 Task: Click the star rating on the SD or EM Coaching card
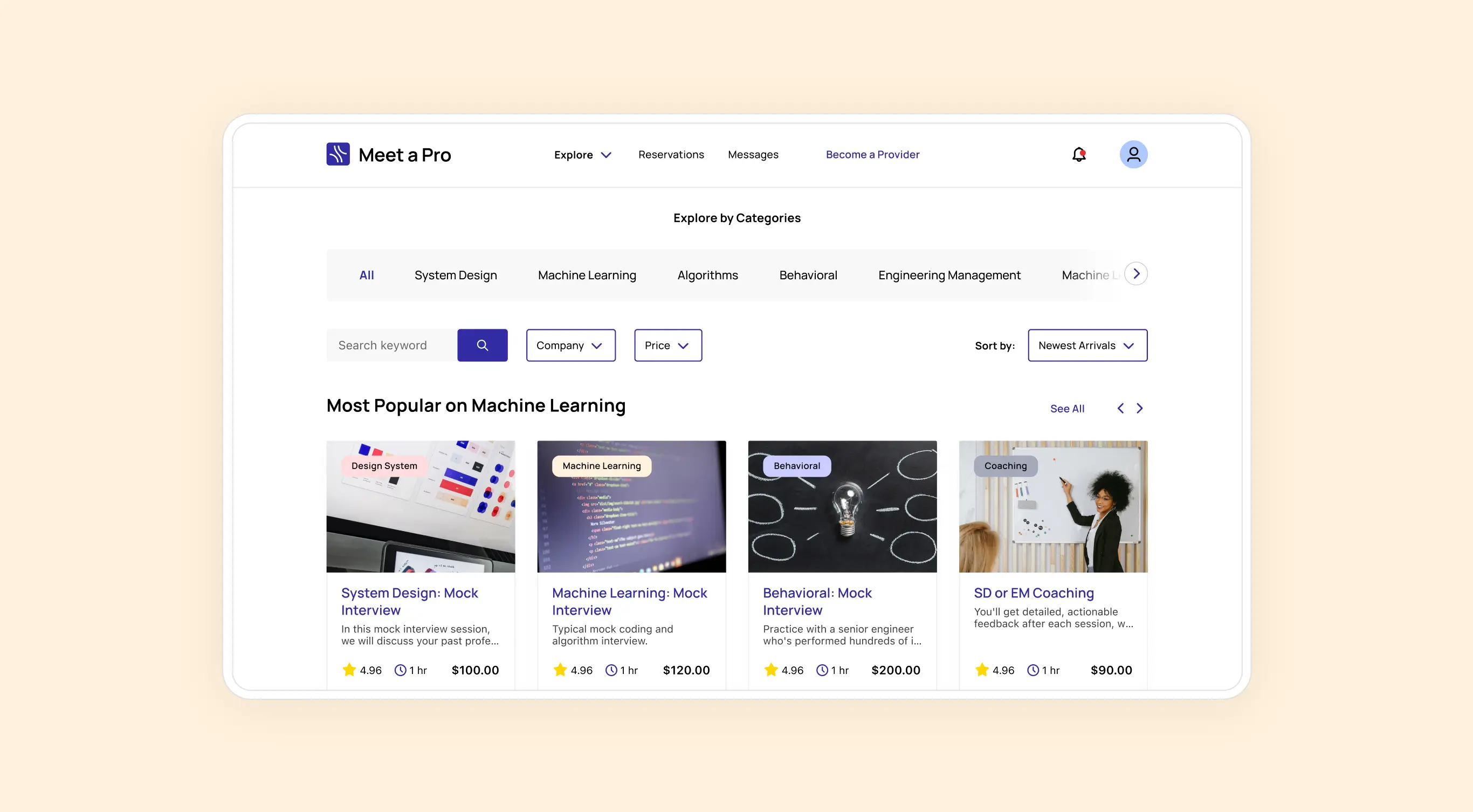click(982, 670)
